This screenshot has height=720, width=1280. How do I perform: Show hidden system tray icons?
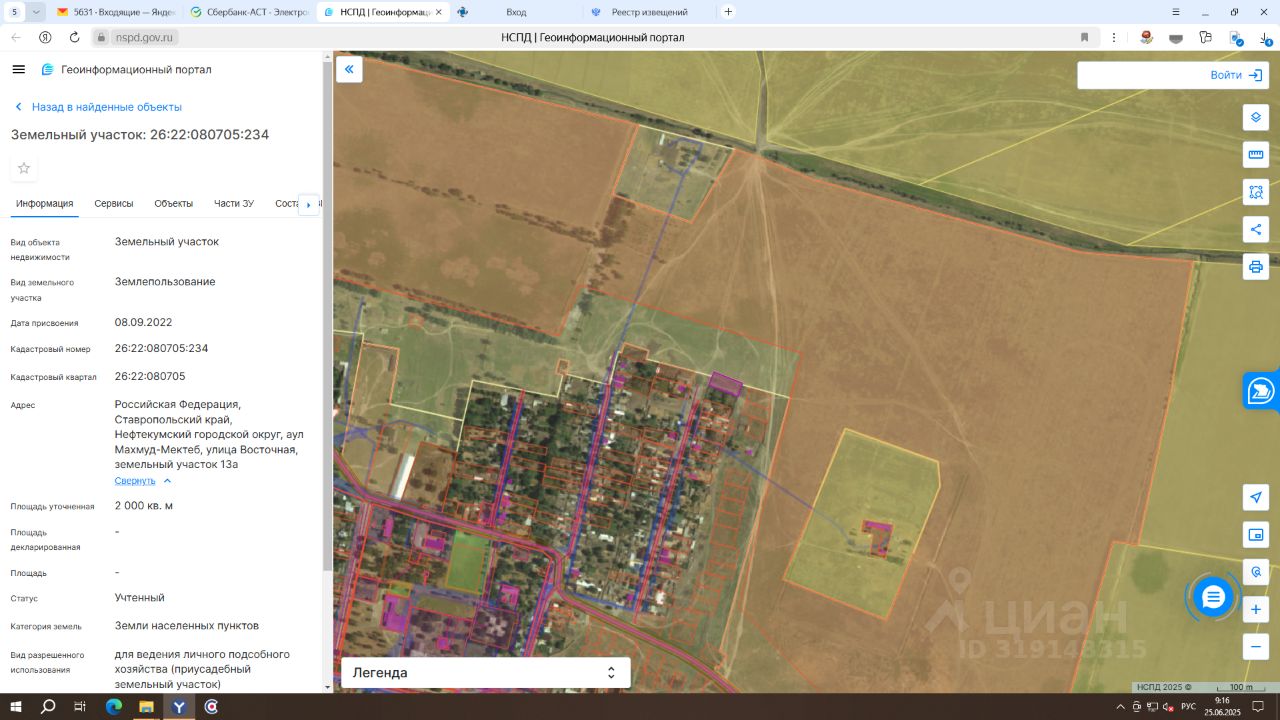(1120, 707)
